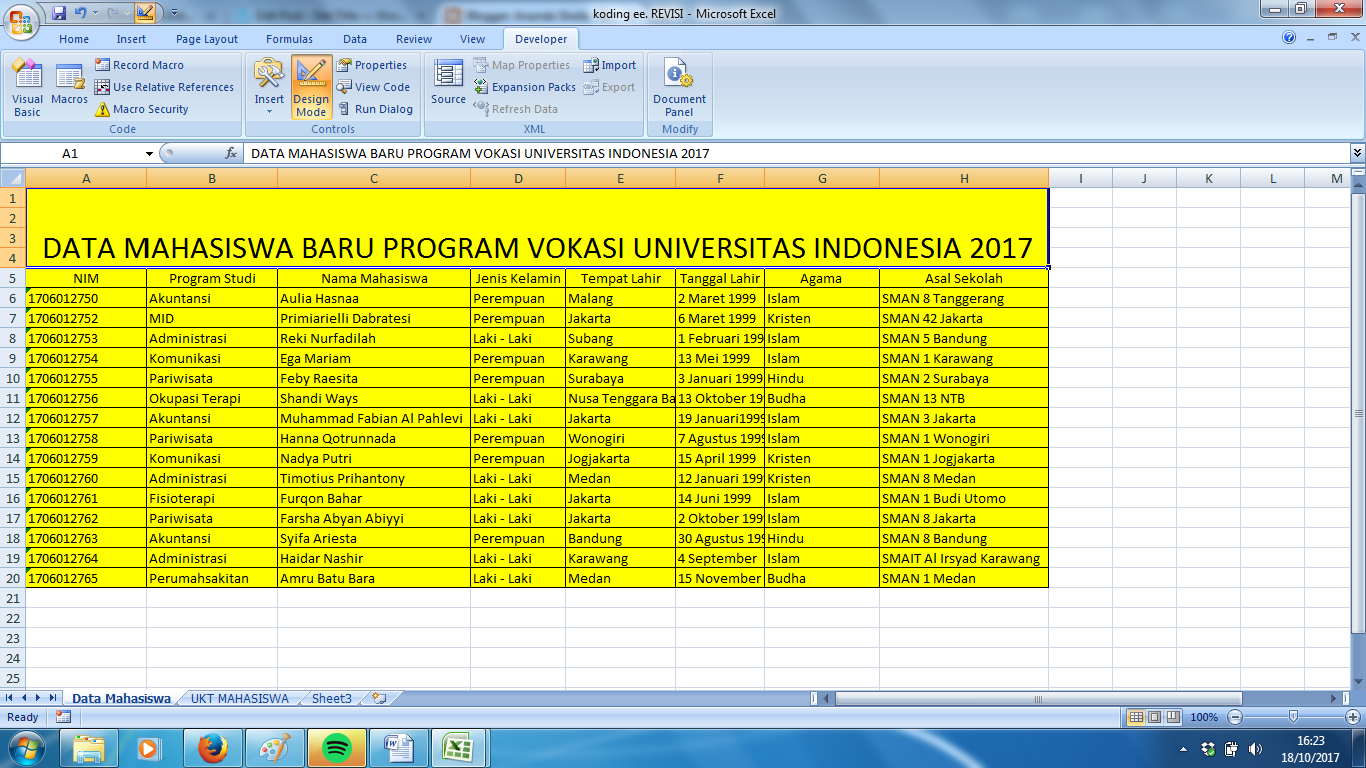Select Record Macro
The height and width of the screenshot is (768, 1366).
pos(141,64)
